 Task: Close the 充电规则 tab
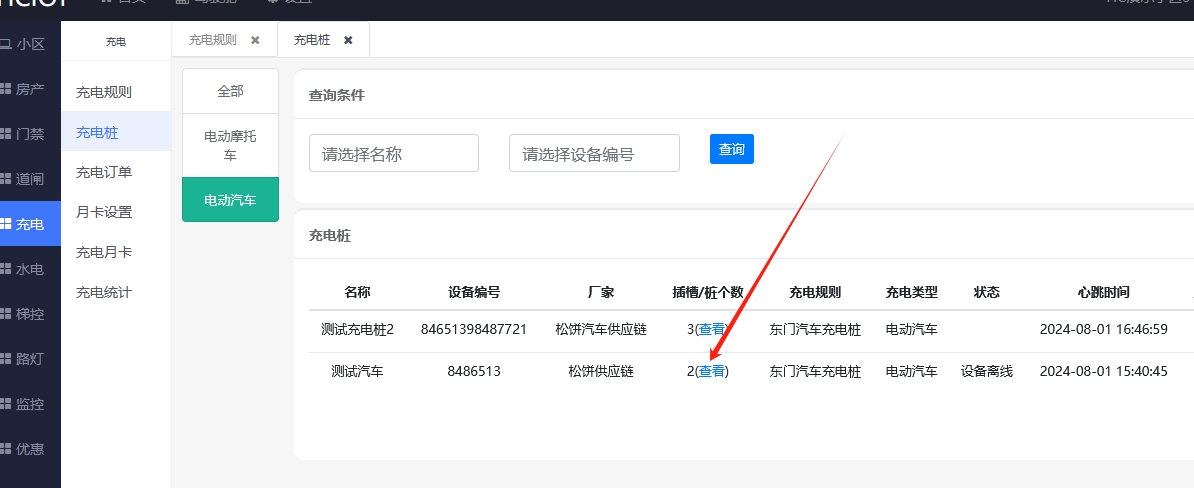[255, 40]
